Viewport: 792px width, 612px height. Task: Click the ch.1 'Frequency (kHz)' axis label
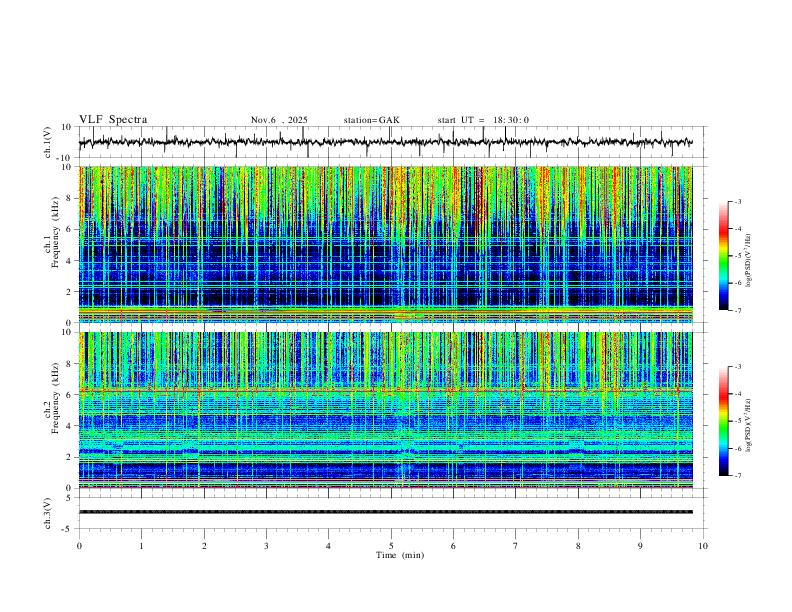[55, 232]
